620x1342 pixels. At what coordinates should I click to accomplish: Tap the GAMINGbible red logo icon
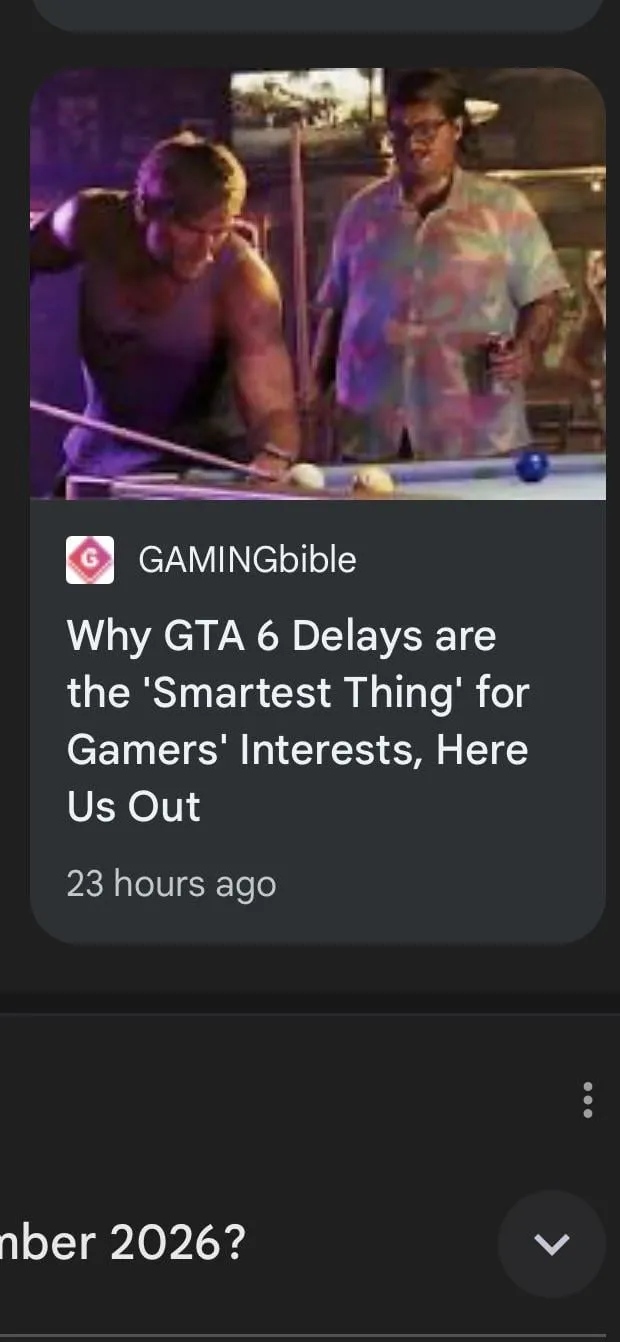tap(90, 560)
